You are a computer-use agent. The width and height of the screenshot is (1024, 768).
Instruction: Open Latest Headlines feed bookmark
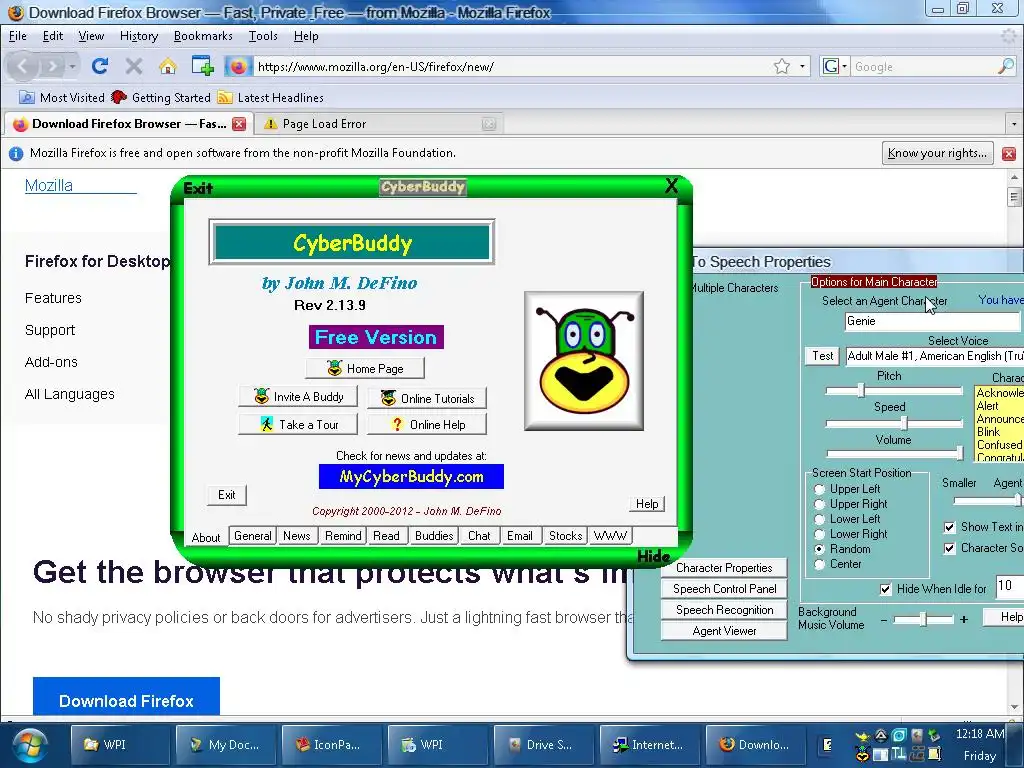coord(270,97)
